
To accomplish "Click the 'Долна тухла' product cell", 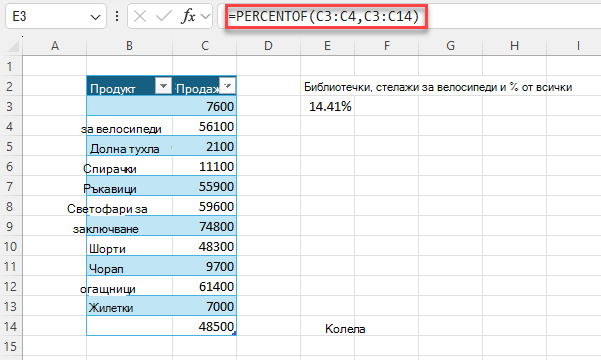I will click(x=130, y=146).
